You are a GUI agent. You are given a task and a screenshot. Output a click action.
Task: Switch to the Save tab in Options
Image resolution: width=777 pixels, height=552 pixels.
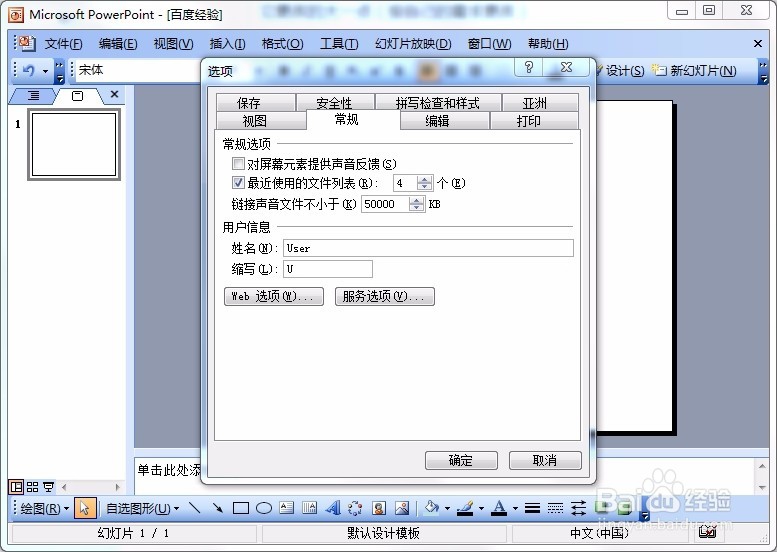tap(256, 102)
